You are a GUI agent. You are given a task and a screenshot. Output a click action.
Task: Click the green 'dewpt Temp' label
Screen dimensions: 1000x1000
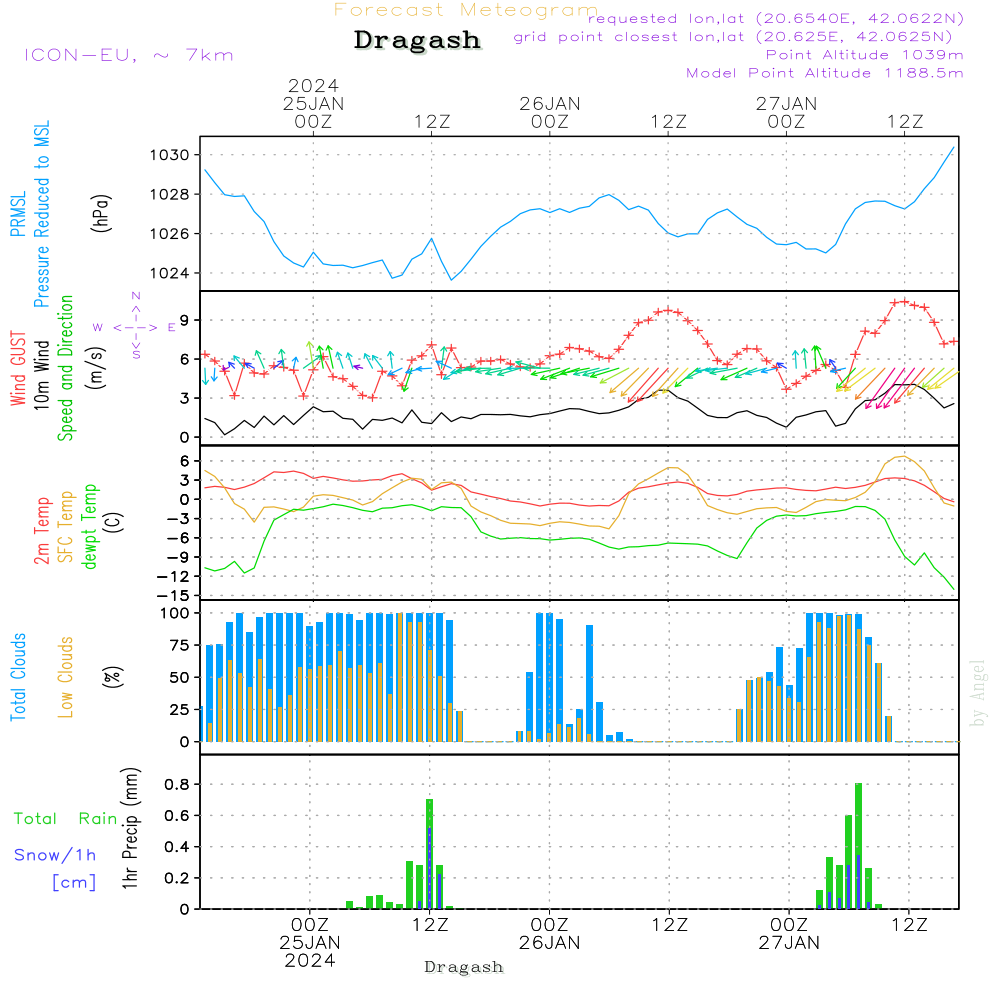point(89,526)
